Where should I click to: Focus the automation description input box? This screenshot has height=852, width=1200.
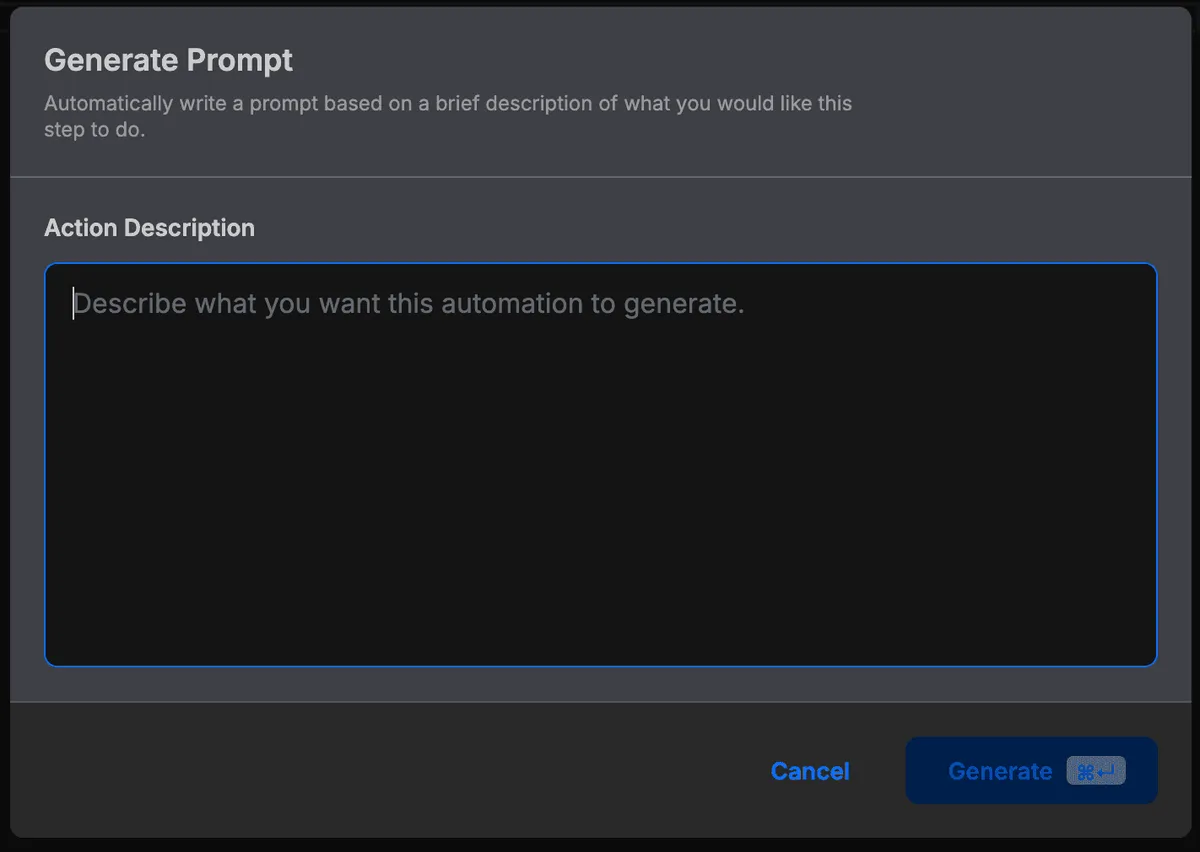pyautogui.click(x=600, y=464)
